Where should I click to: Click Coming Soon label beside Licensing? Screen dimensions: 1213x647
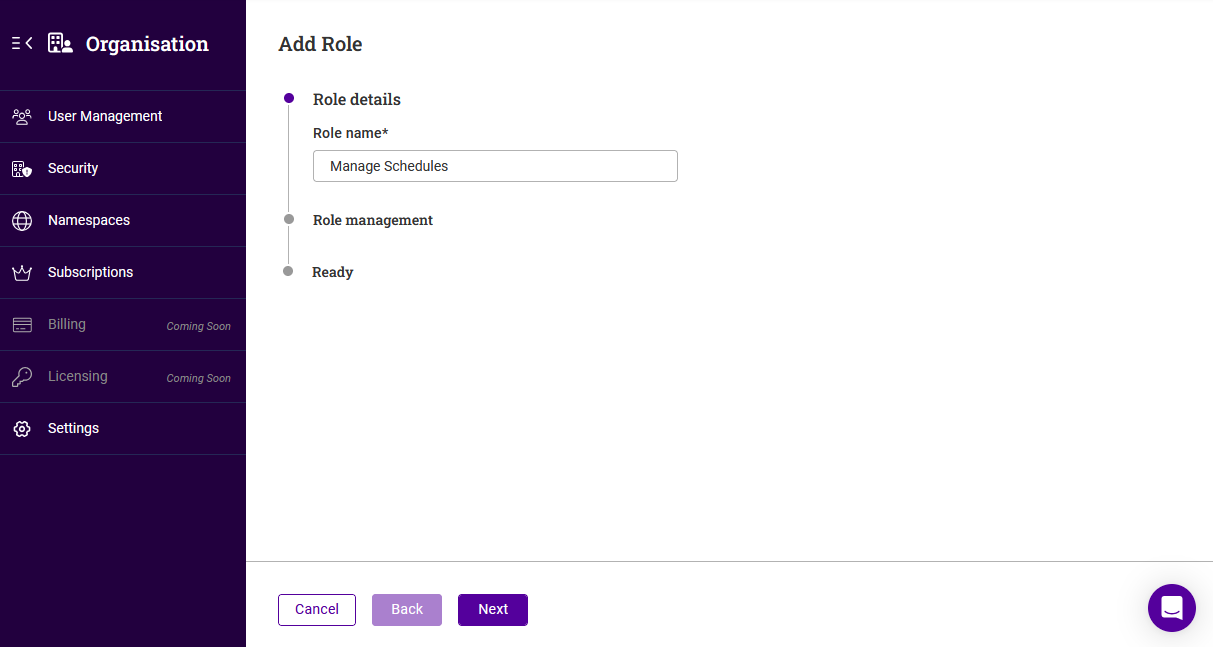[x=199, y=378]
